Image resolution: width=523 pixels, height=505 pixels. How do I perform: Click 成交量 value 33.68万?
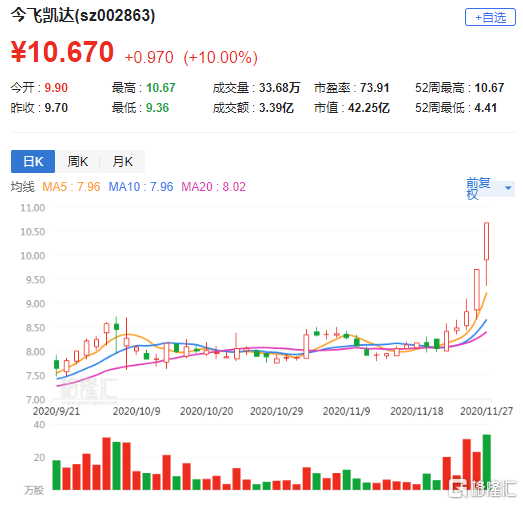[x=280, y=88]
